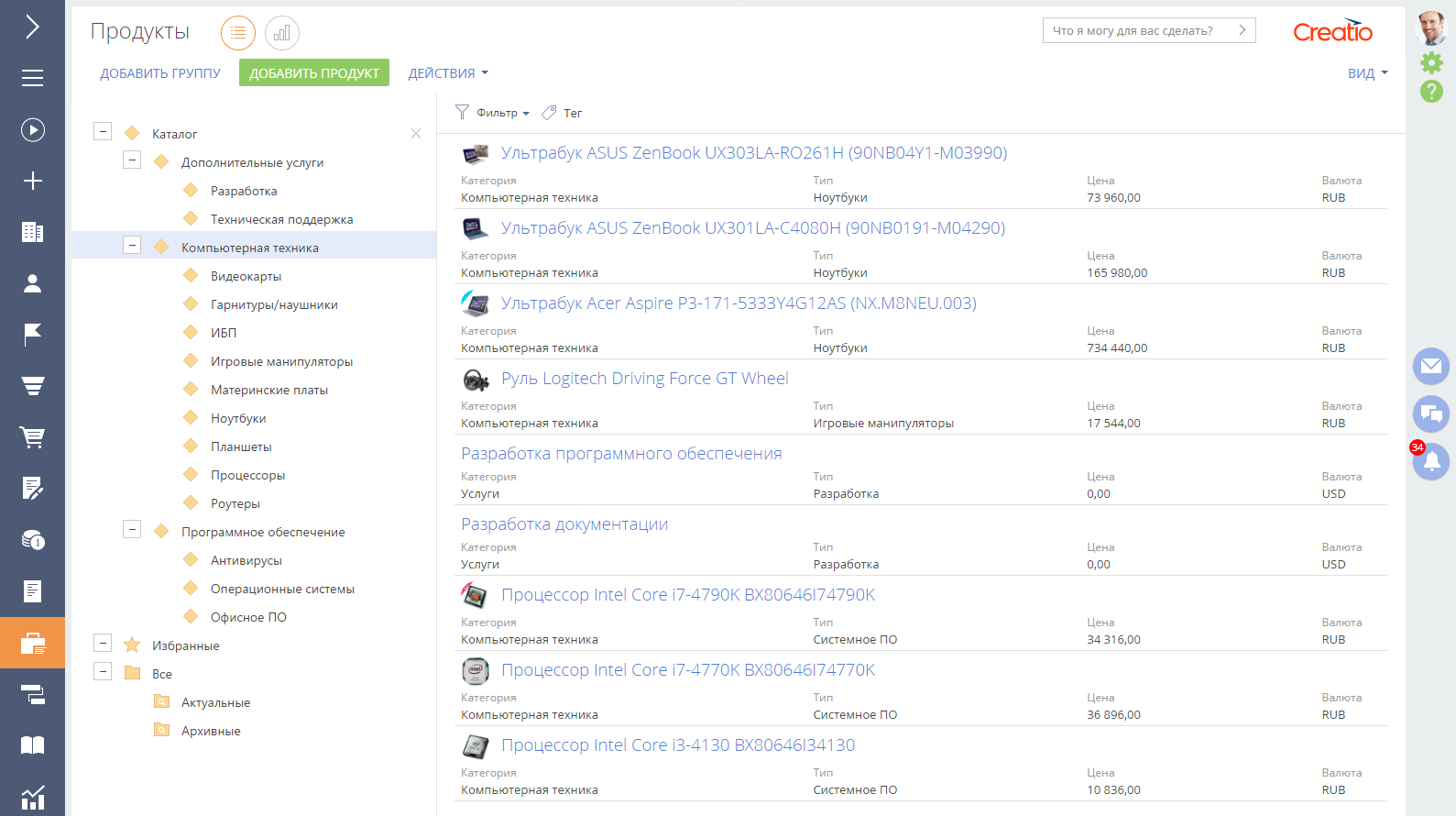Click the command line search field
Image resolution: width=1456 pixels, height=816 pixels.
[1149, 30]
